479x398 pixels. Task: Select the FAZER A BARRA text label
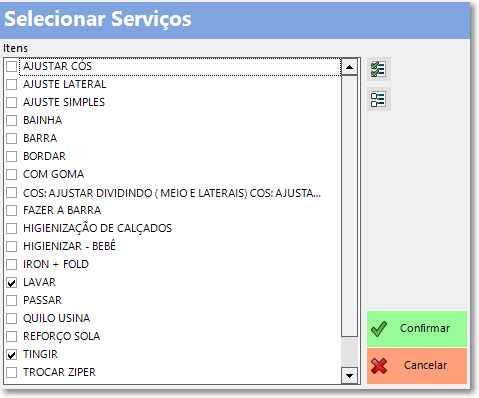62,210
